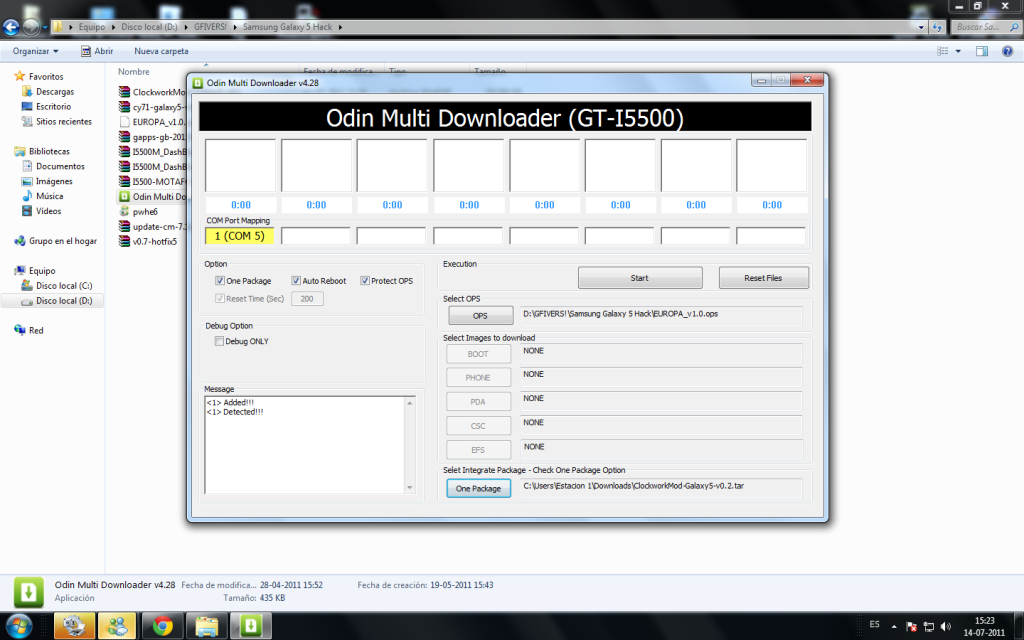Click the volume speaker tray icon
The height and width of the screenshot is (640, 1024).
946,627
